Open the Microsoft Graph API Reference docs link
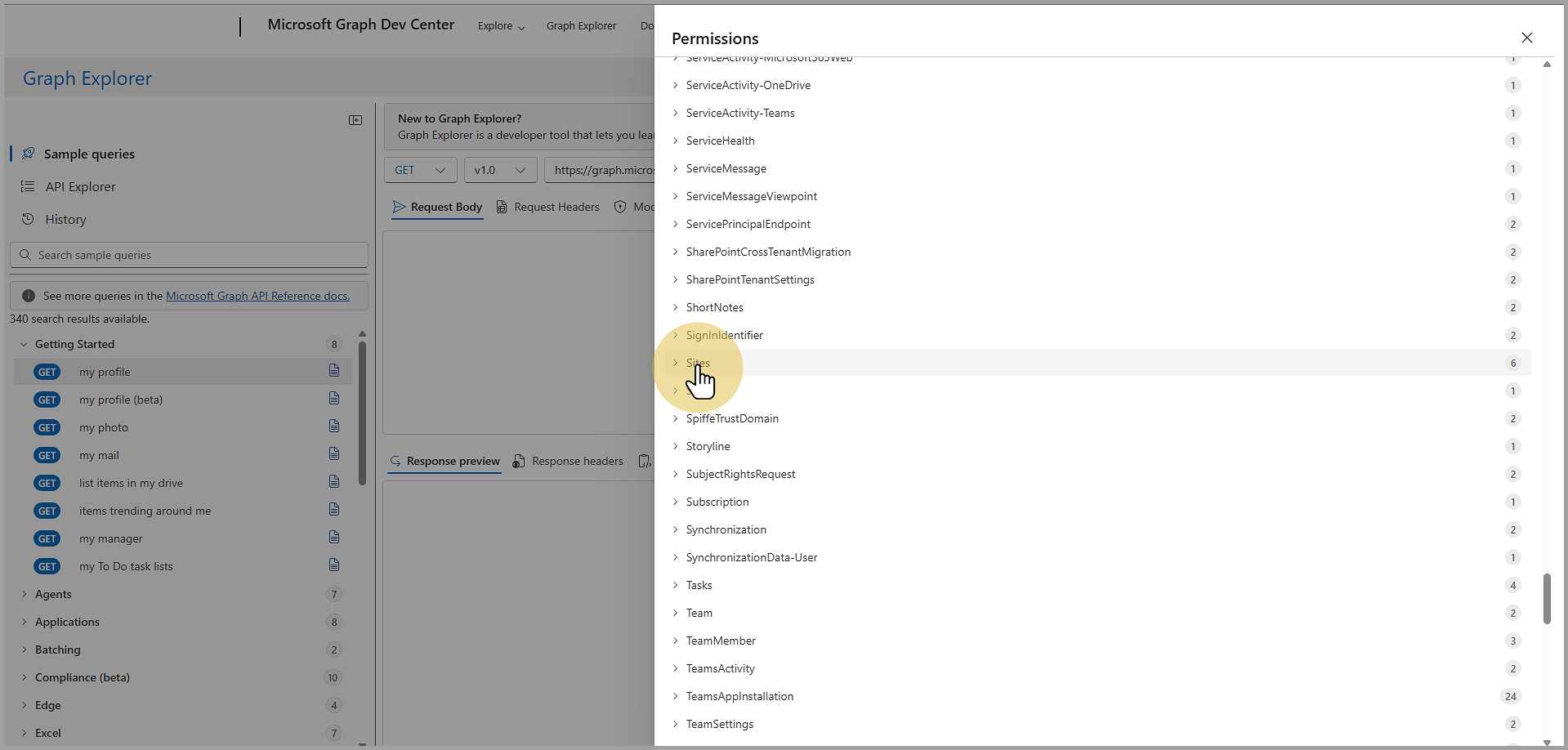Image resolution: width=1568 pixels, height=750 pixels. click(257, 296)
